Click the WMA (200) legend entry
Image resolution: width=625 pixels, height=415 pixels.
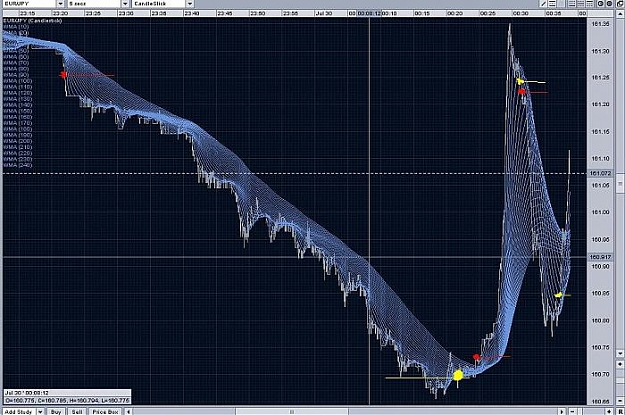[x=18, y=141]
